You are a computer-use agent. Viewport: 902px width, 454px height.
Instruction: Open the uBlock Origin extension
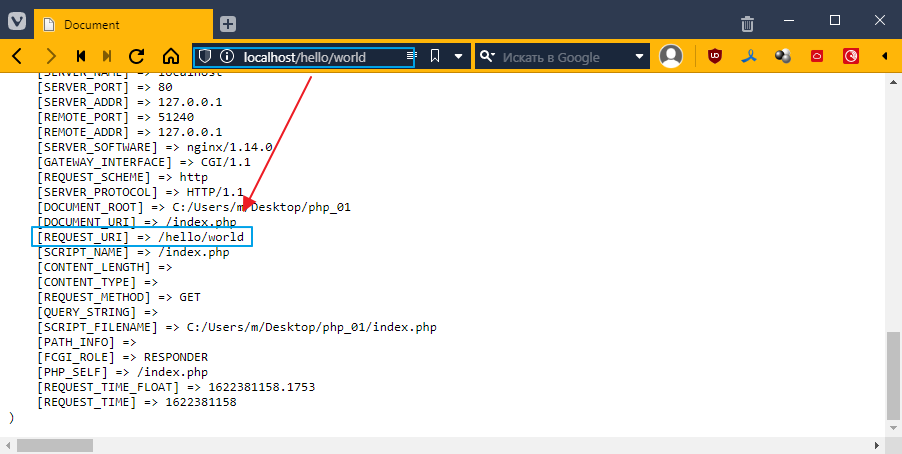pyautogui.click(x=715, y=56)
